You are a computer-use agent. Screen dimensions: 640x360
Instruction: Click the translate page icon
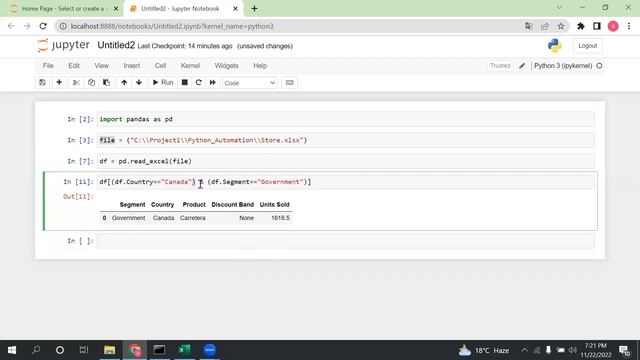coord(529,26)
